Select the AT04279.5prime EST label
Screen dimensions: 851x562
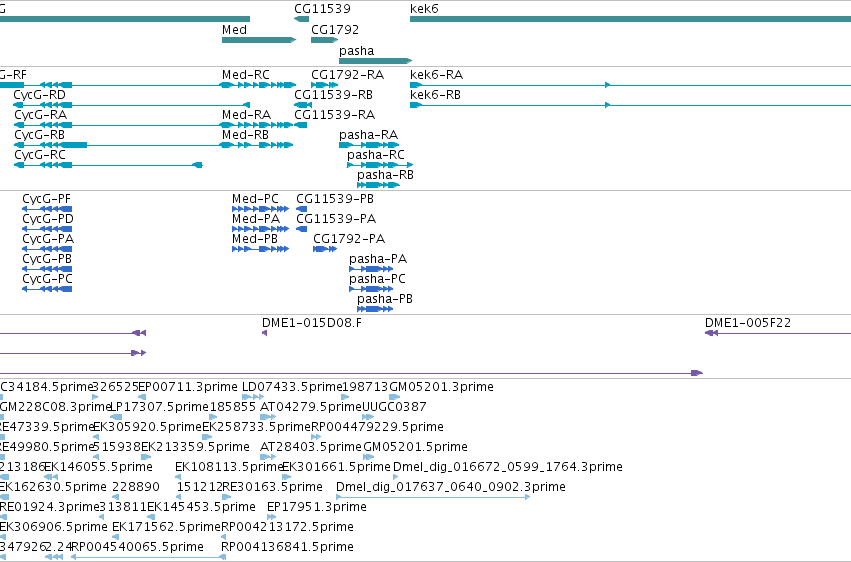point(311,407)
